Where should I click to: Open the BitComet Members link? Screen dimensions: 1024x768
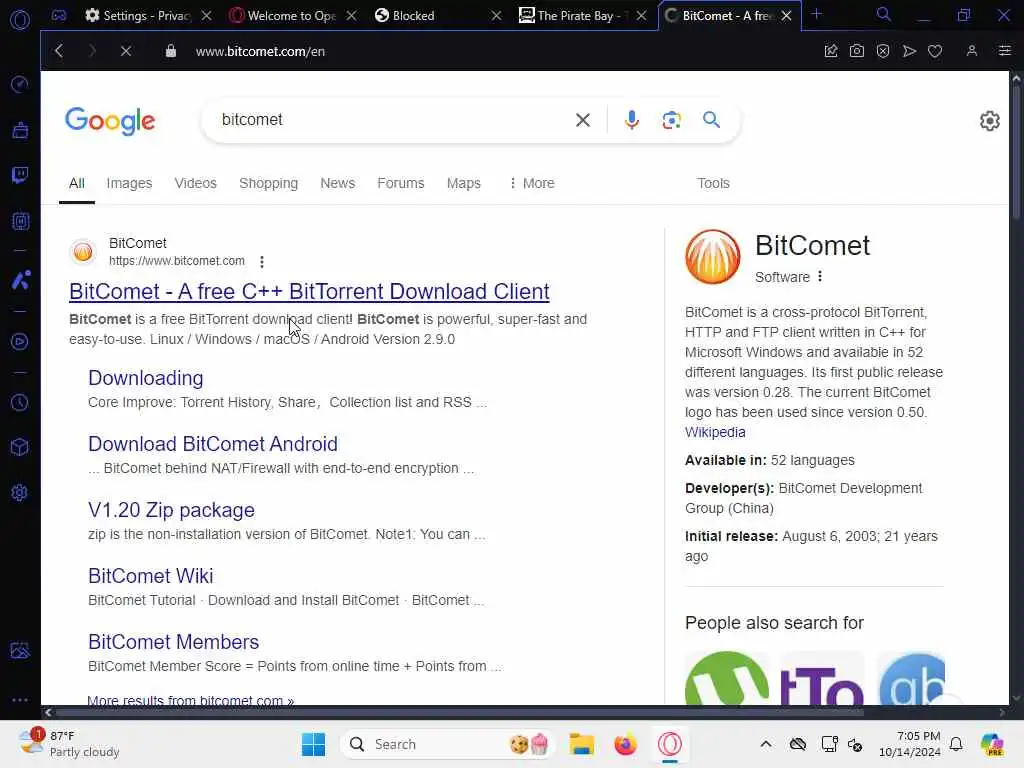click(x=174, y=642)
